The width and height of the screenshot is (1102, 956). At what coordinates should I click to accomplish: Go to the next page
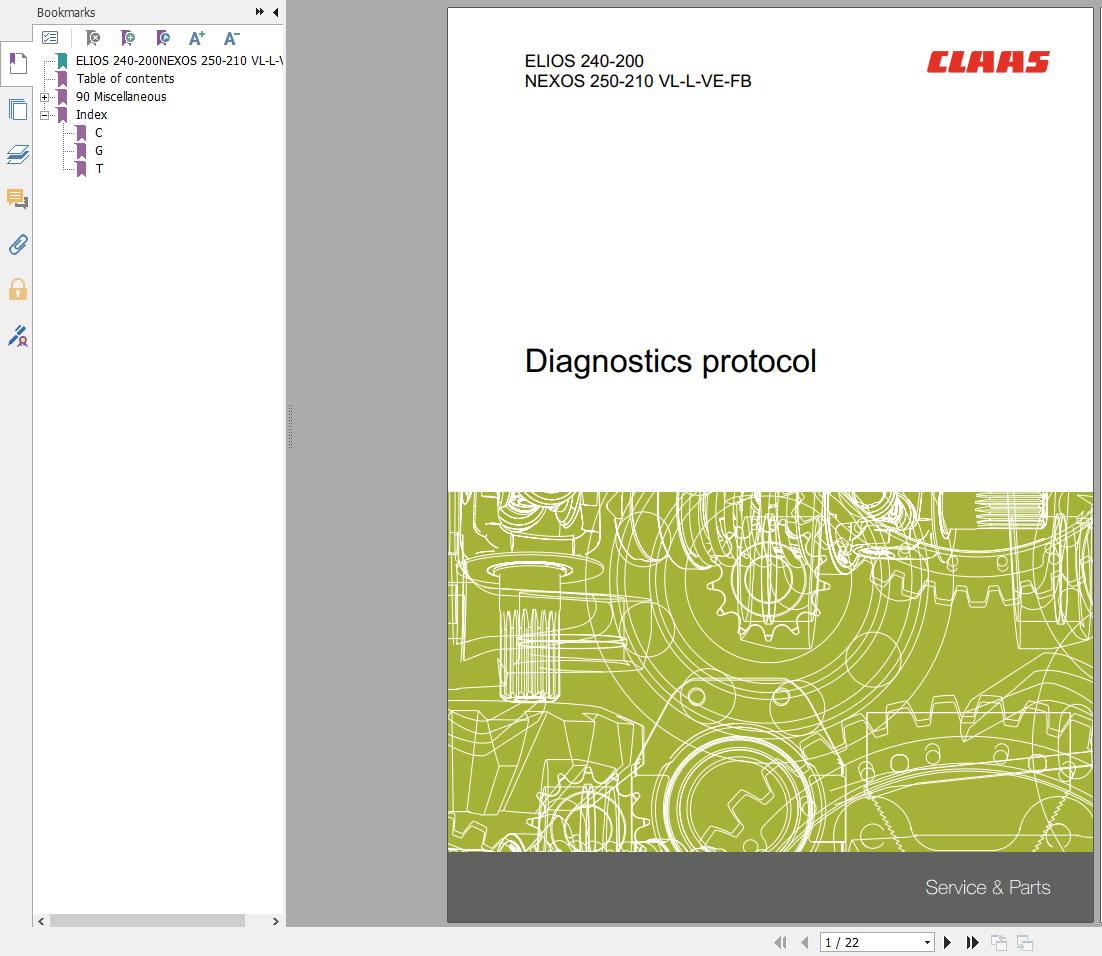click(x=947, y=942)
